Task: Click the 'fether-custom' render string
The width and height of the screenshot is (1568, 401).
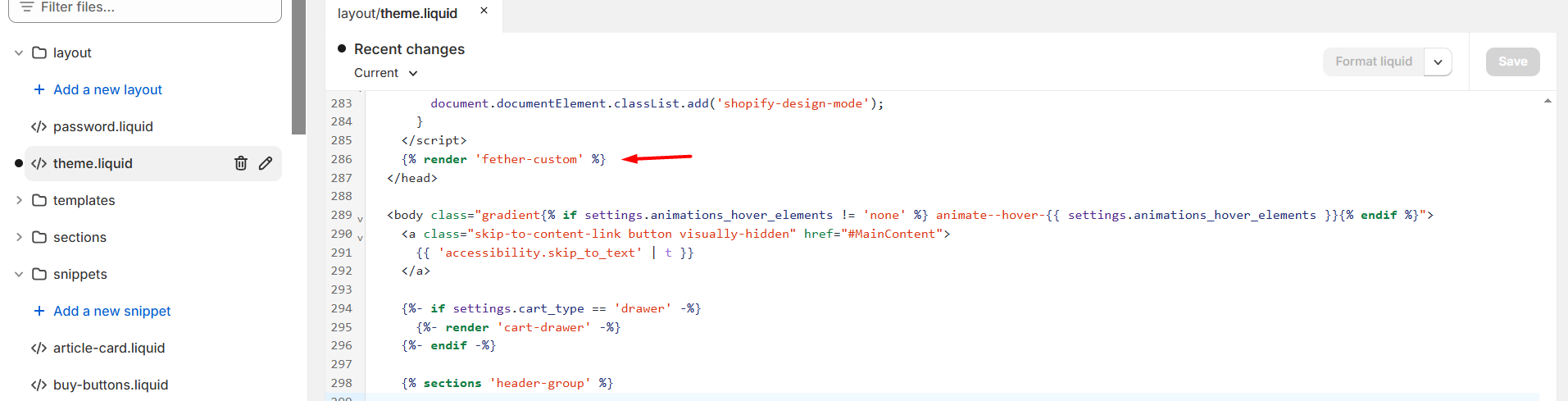Action: (529, 159)
